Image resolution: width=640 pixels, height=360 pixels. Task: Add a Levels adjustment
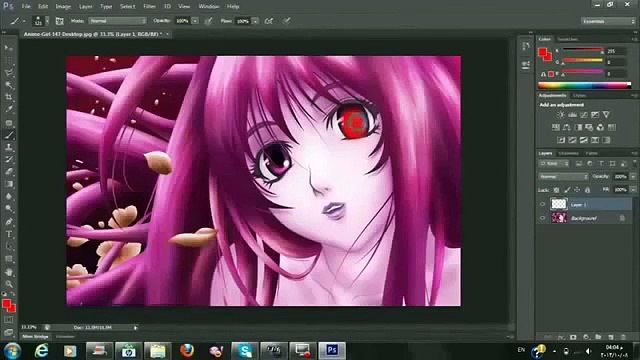coord(573,115)
